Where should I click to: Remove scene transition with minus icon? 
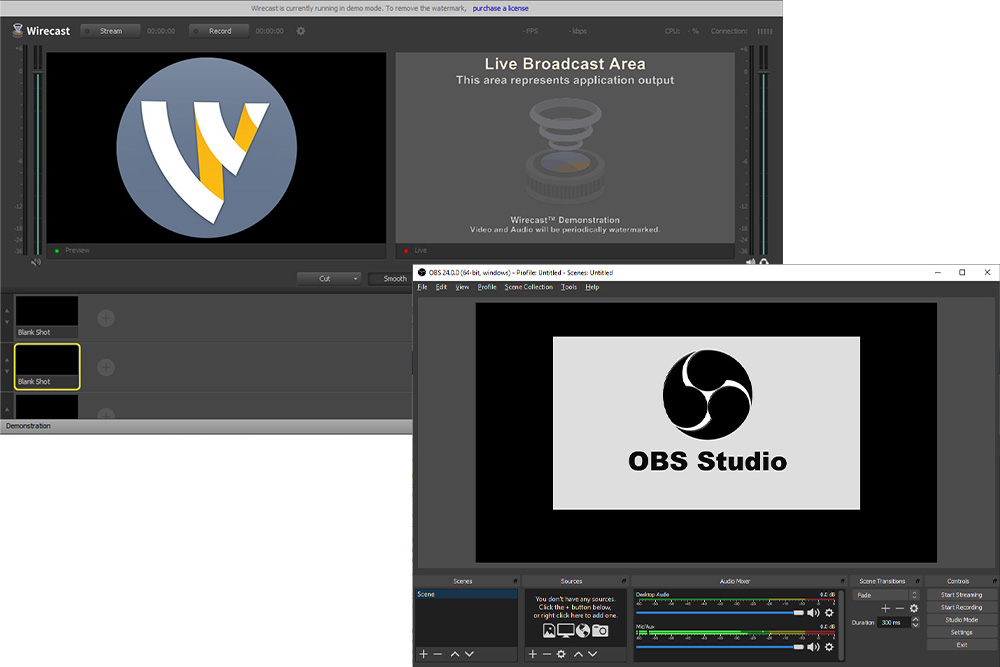(899, 608)
